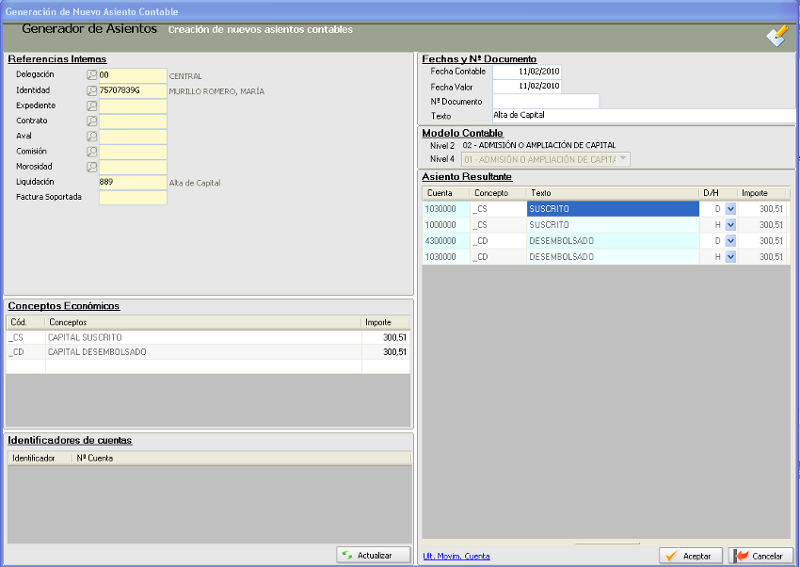The image size is (800, 567).
Task: Click the Fecha Contable date field
Action: tap(527, 71)
